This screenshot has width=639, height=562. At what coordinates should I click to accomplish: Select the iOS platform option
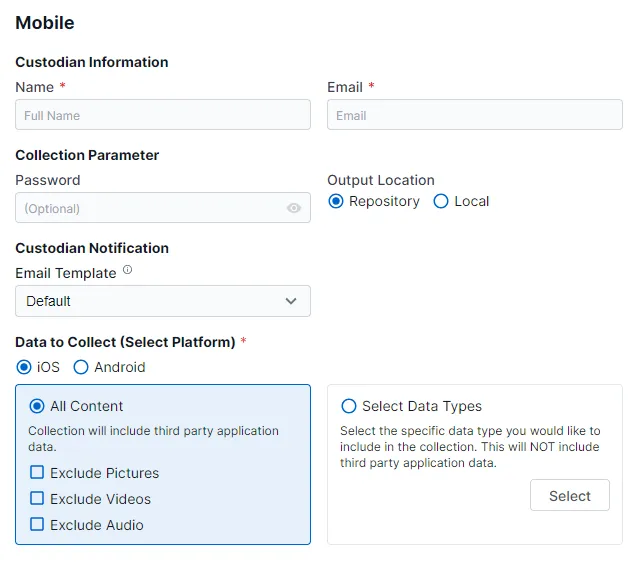[24, 367]
